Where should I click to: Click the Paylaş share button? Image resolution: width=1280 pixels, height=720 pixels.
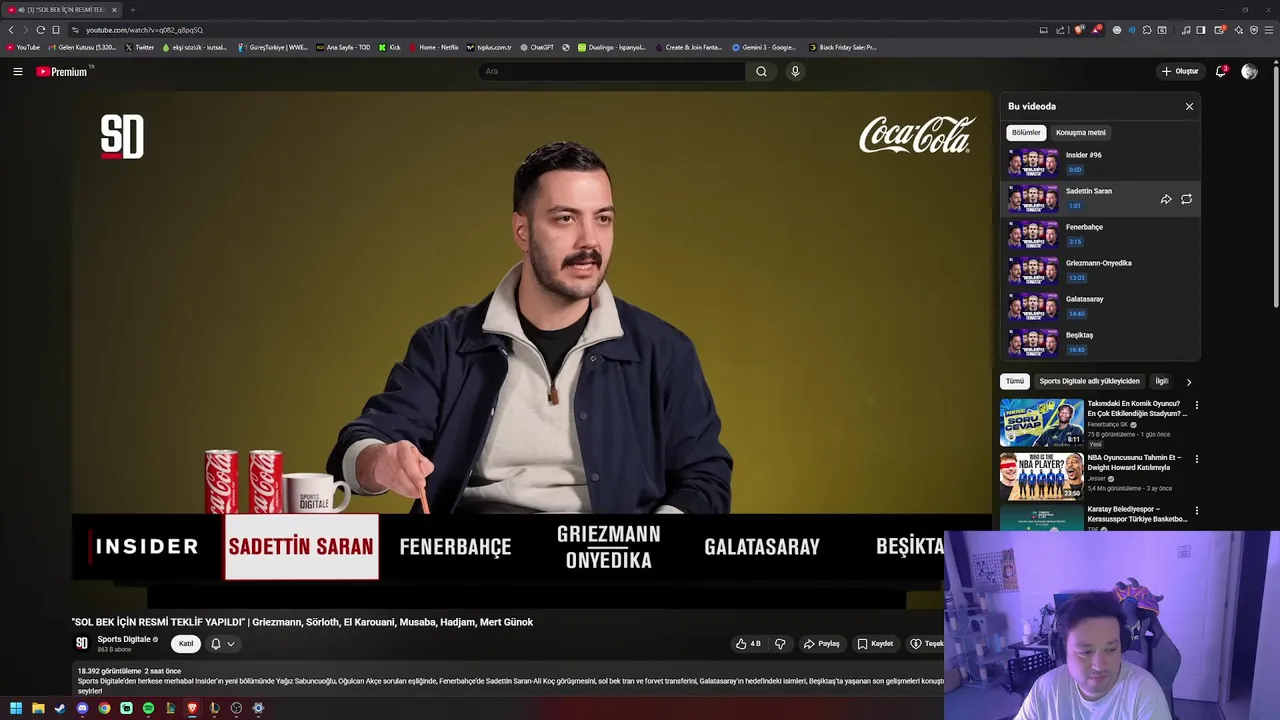click(x=822, y=644)
